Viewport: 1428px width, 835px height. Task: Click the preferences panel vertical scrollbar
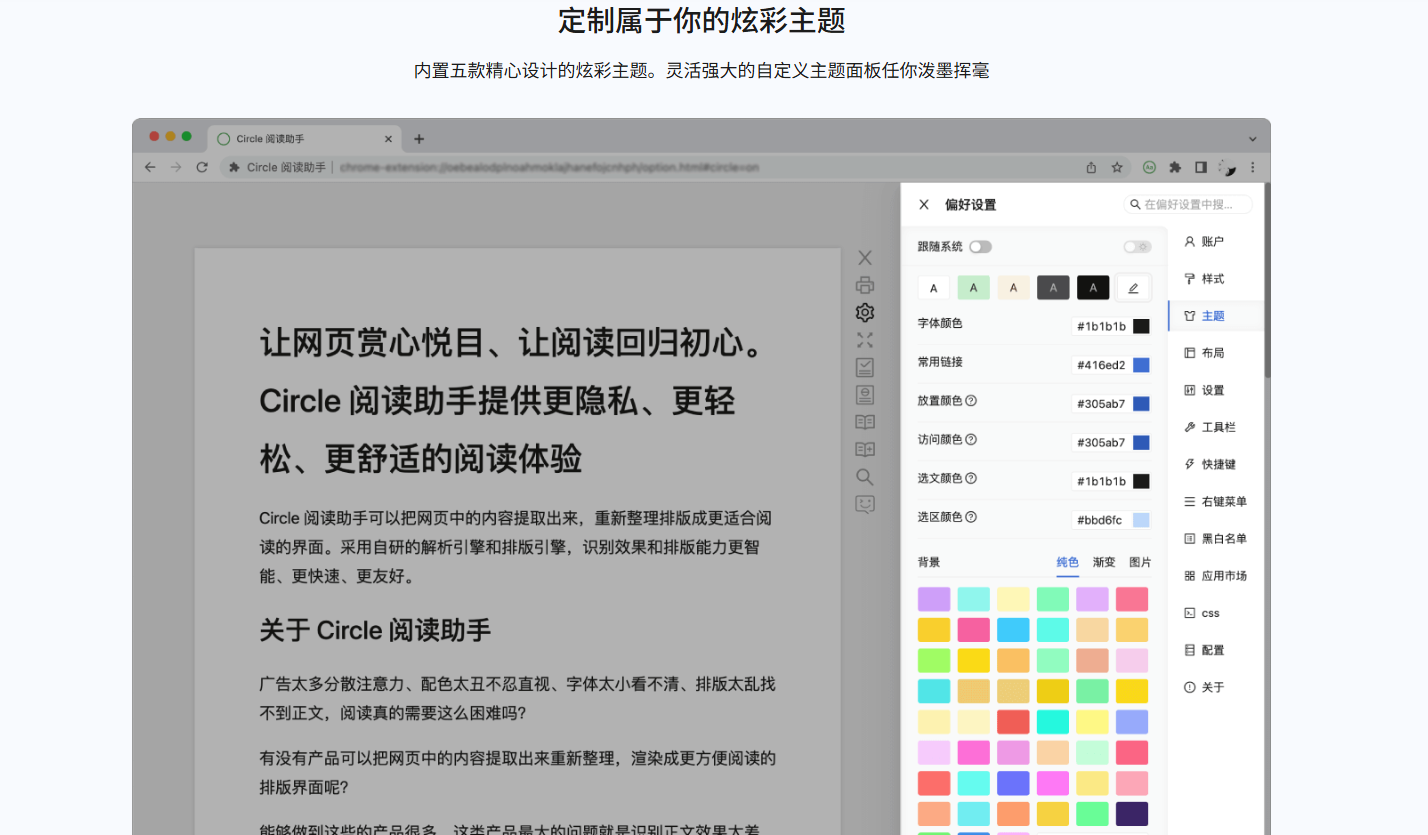[x=1267, y=280]
